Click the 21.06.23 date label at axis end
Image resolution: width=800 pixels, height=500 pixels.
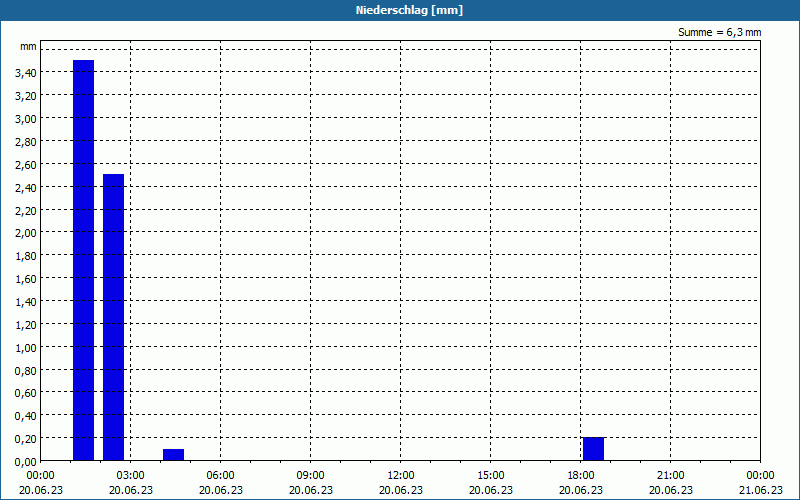click(760, 490)
